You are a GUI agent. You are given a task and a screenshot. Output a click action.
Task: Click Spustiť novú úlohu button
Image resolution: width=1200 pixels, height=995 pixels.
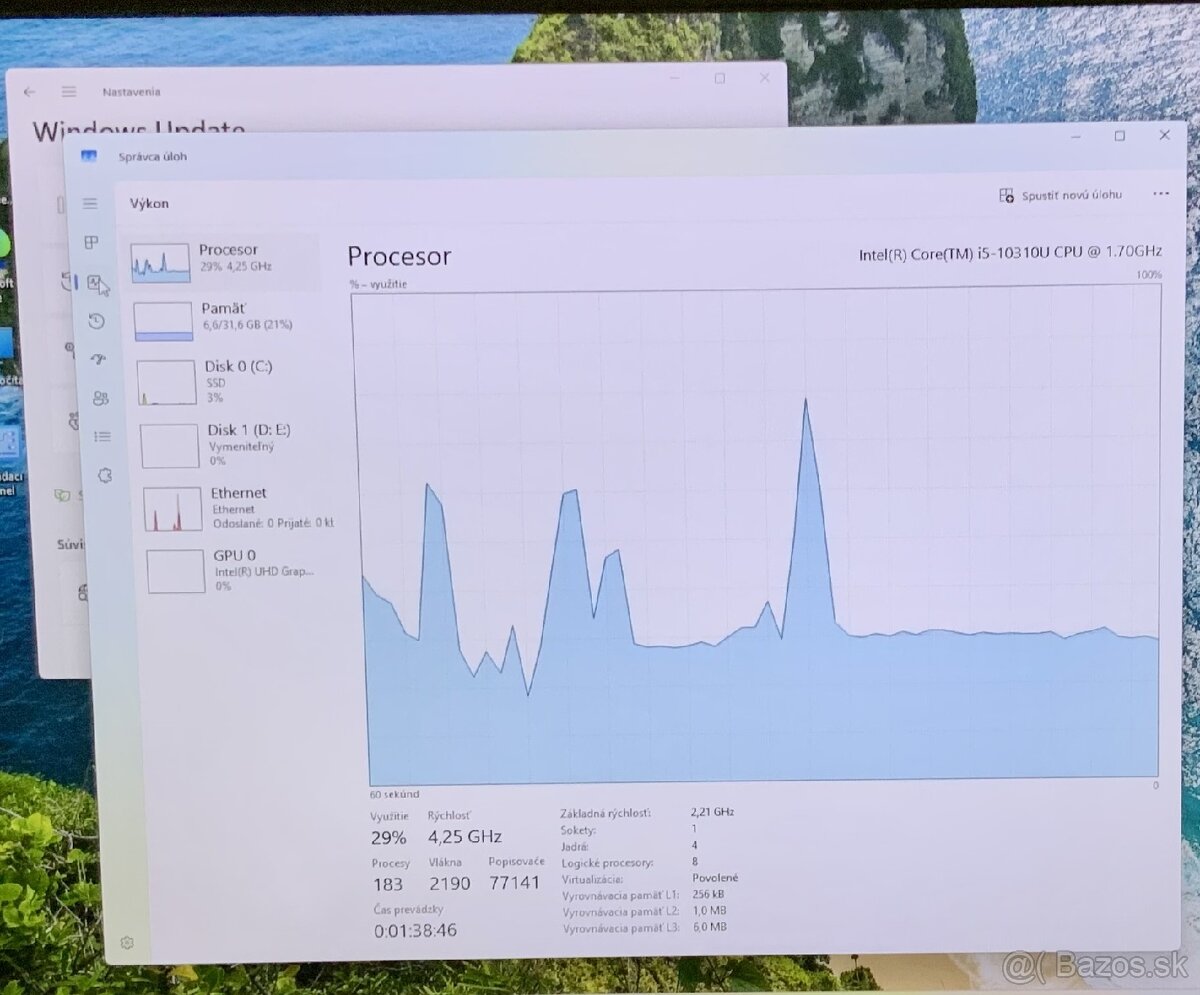(x=1060, y=195)
